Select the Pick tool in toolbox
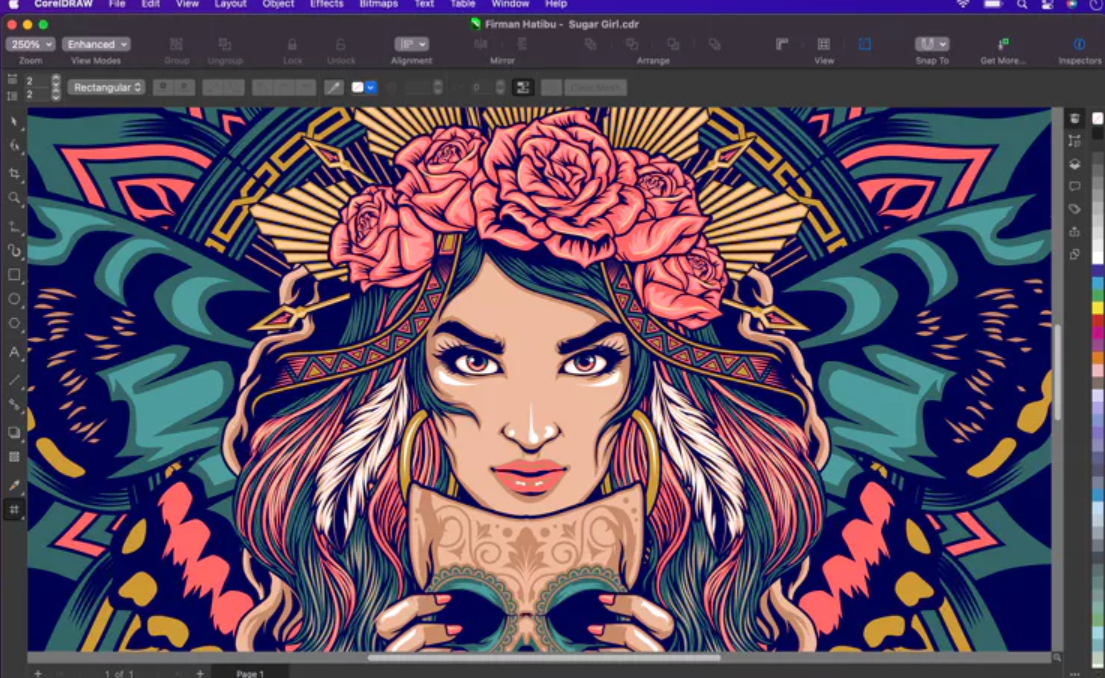The image size is (1105, 678). point(13,122)
